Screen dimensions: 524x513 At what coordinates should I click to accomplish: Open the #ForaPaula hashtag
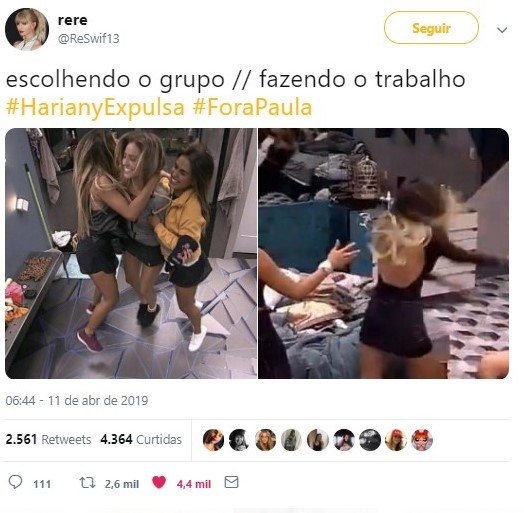pos(252,108)
